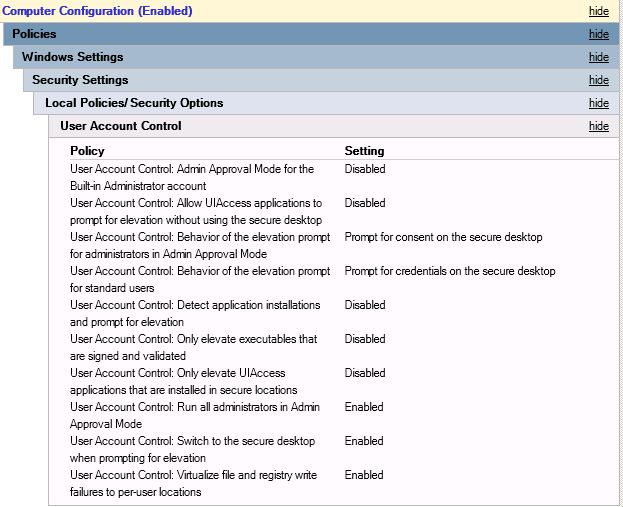Select Switch to the secure desktop policy
623x507 pixels.
point(192,449)
